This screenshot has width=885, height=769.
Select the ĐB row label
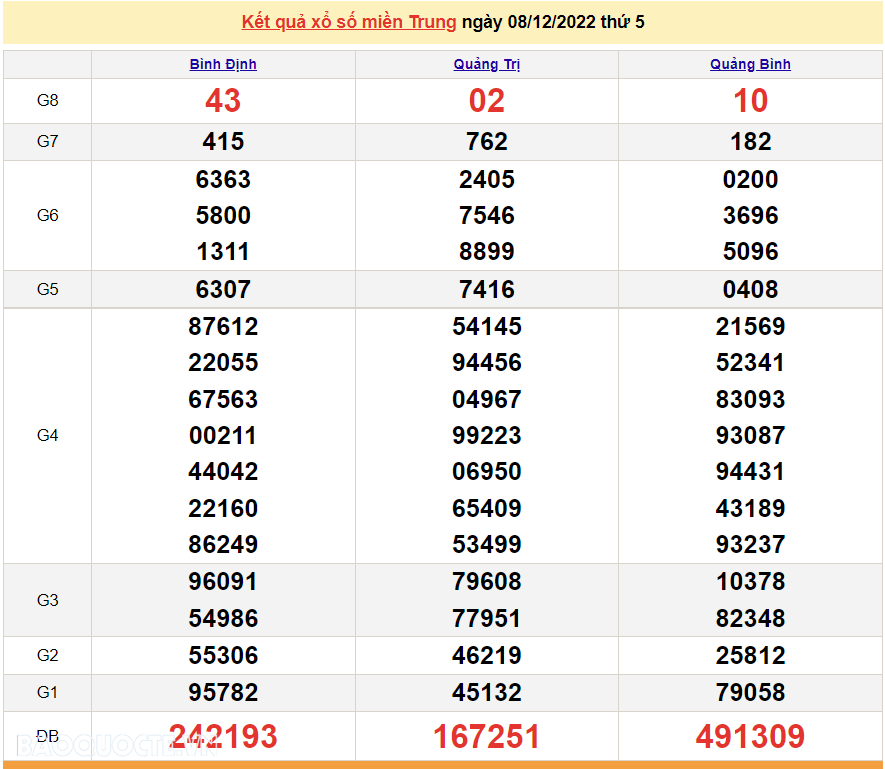47,734
